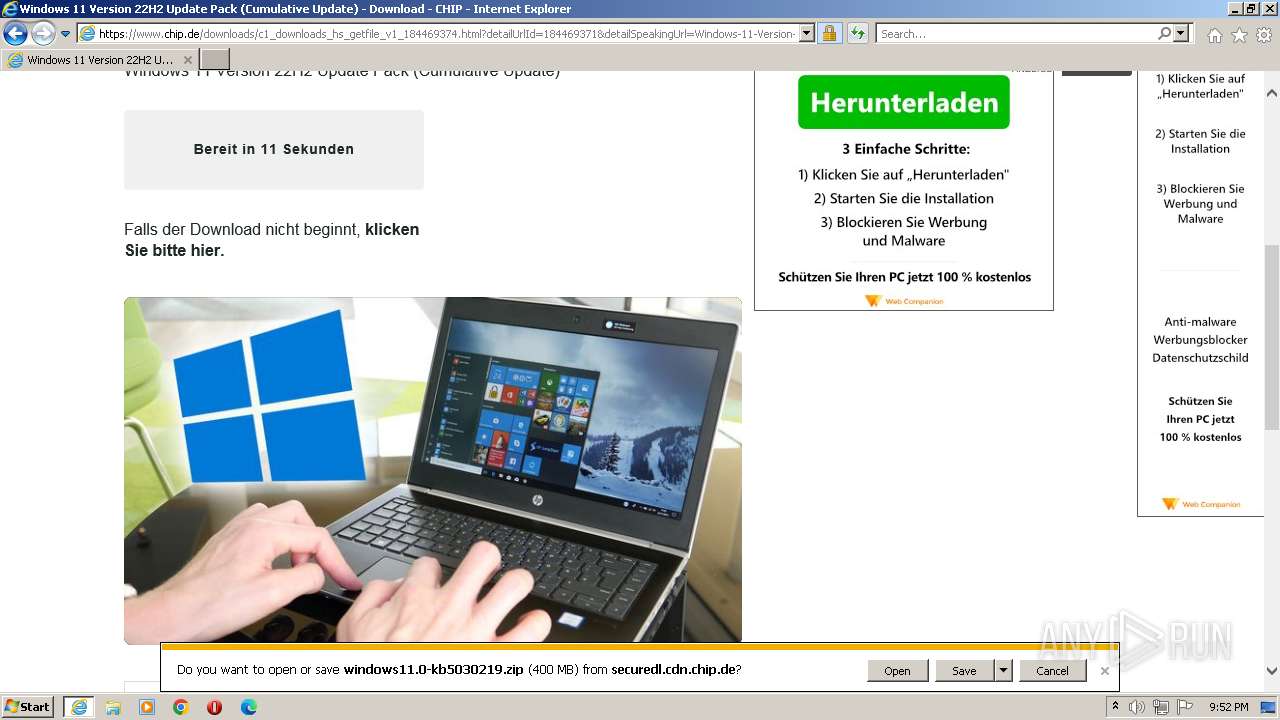Click the search magnifier icon

1164,34
